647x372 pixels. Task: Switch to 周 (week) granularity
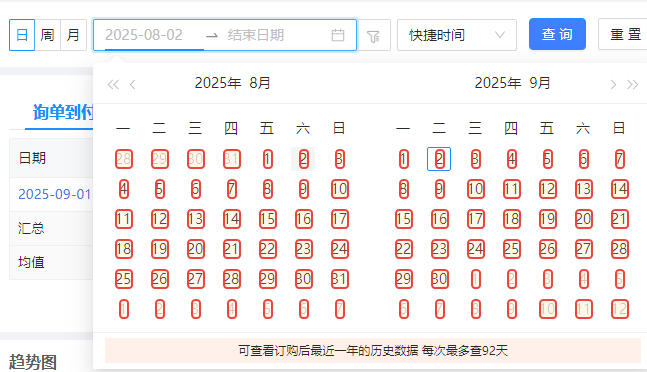click(x=47, y=35)
